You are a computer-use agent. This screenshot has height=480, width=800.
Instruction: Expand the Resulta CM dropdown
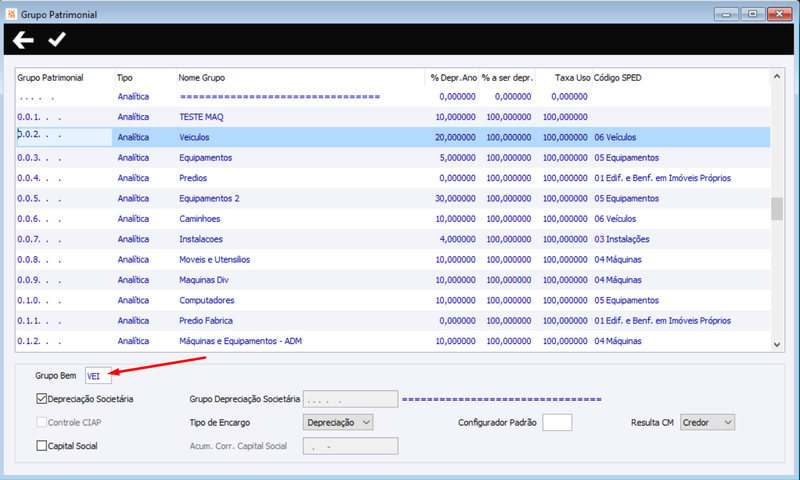(x=707, y=422)
